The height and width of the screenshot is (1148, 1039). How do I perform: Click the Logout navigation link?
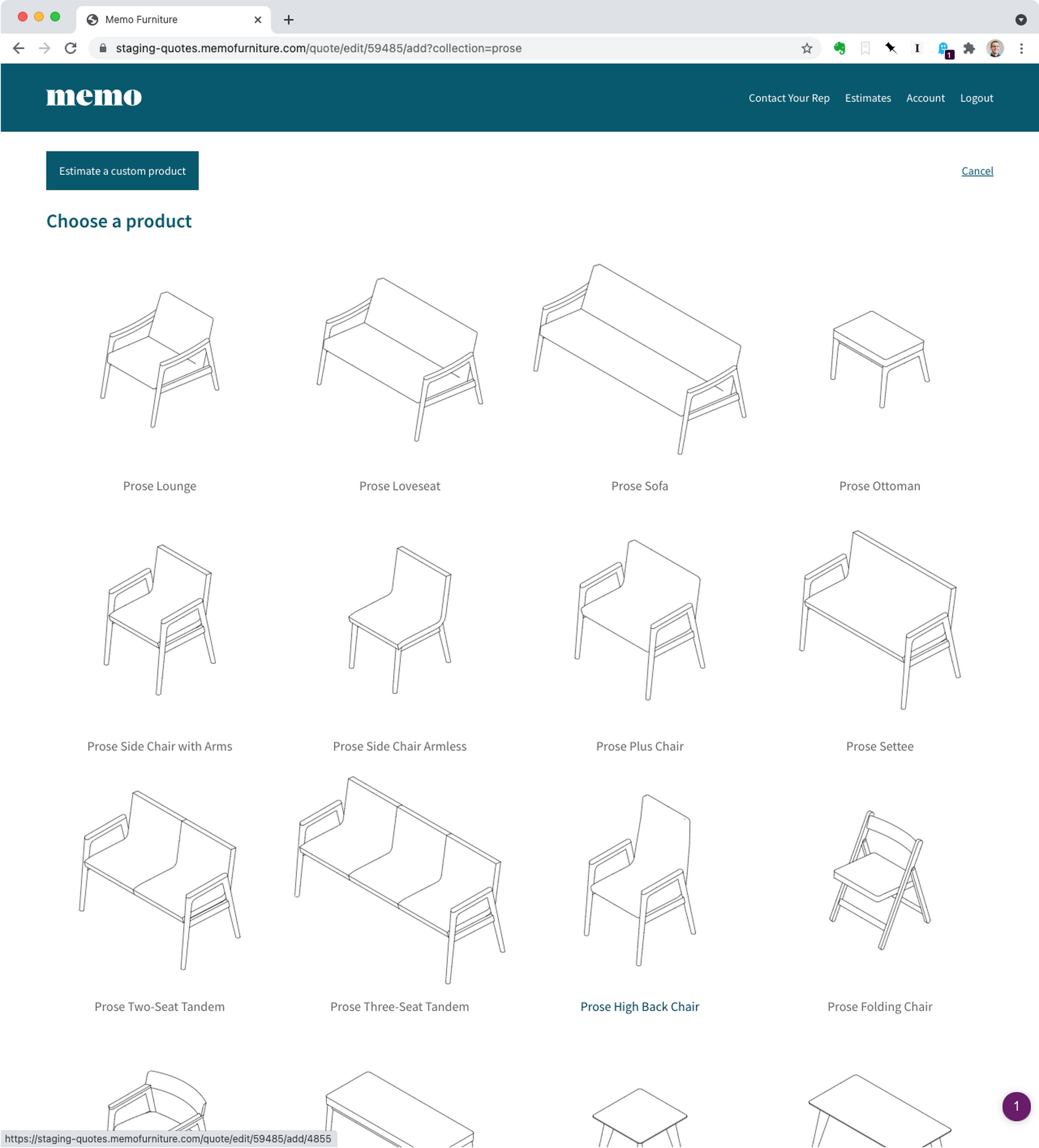976,97
